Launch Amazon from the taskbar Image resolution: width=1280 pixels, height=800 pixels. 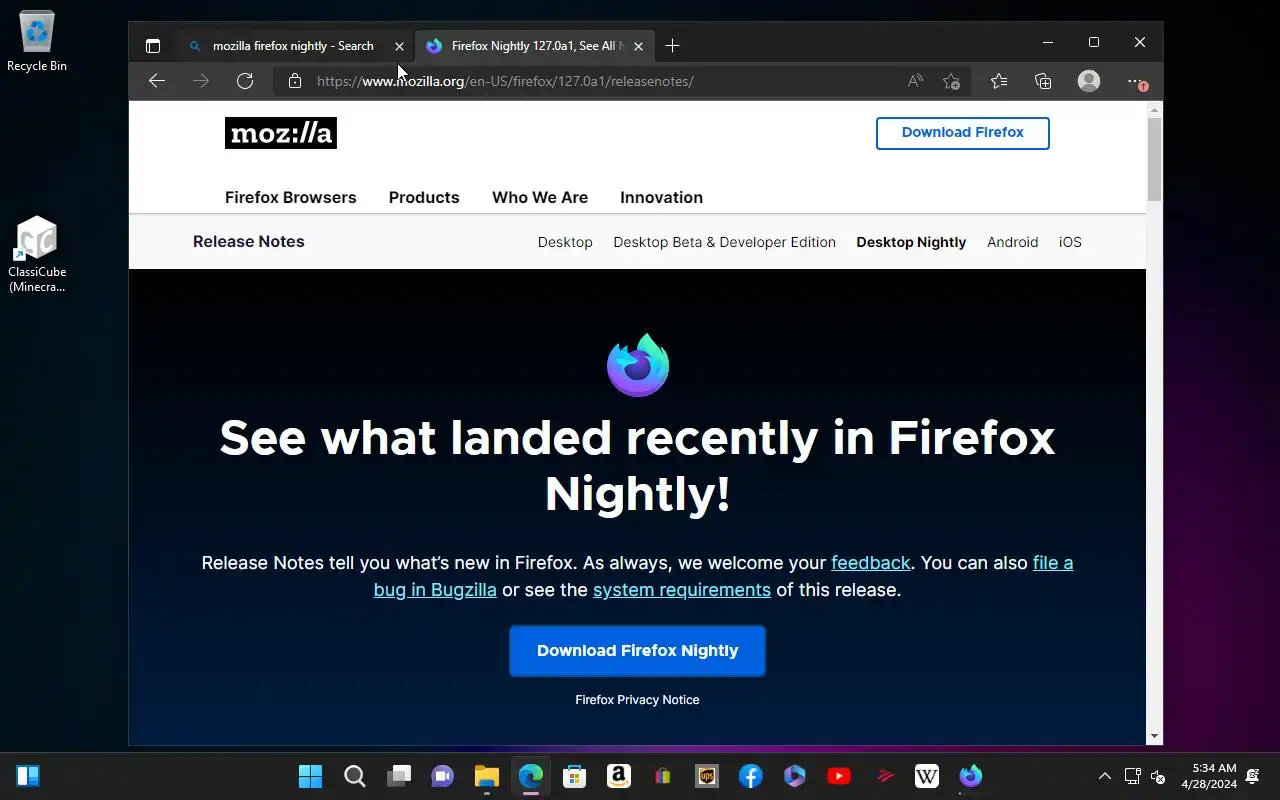618,776
